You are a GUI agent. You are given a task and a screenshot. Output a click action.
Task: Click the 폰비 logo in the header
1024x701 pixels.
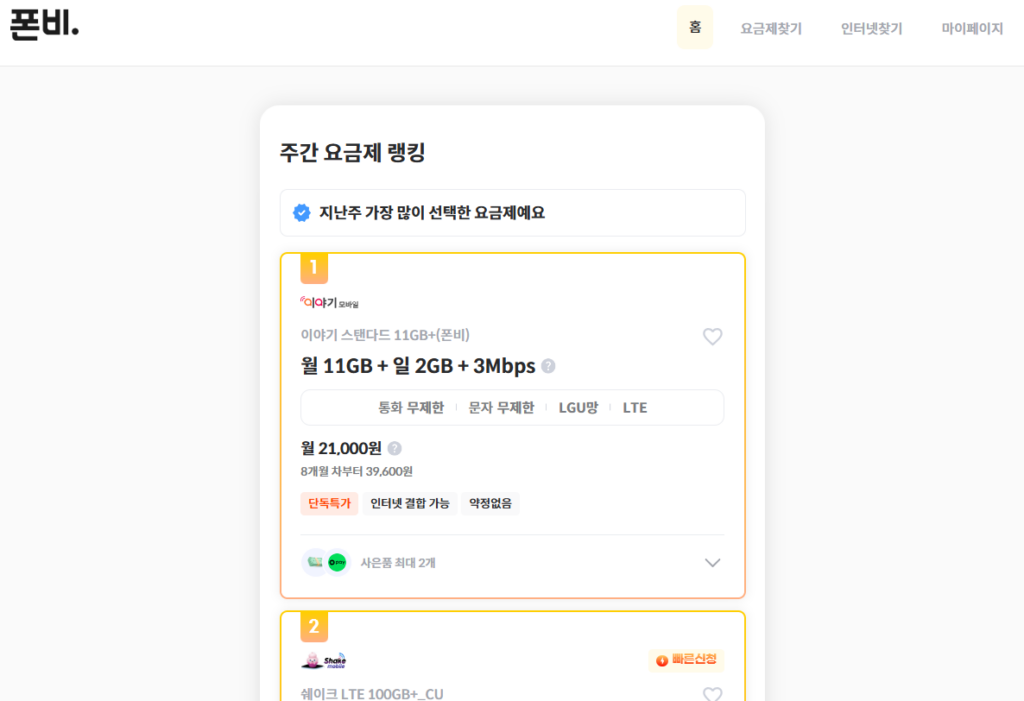point(44,25)
